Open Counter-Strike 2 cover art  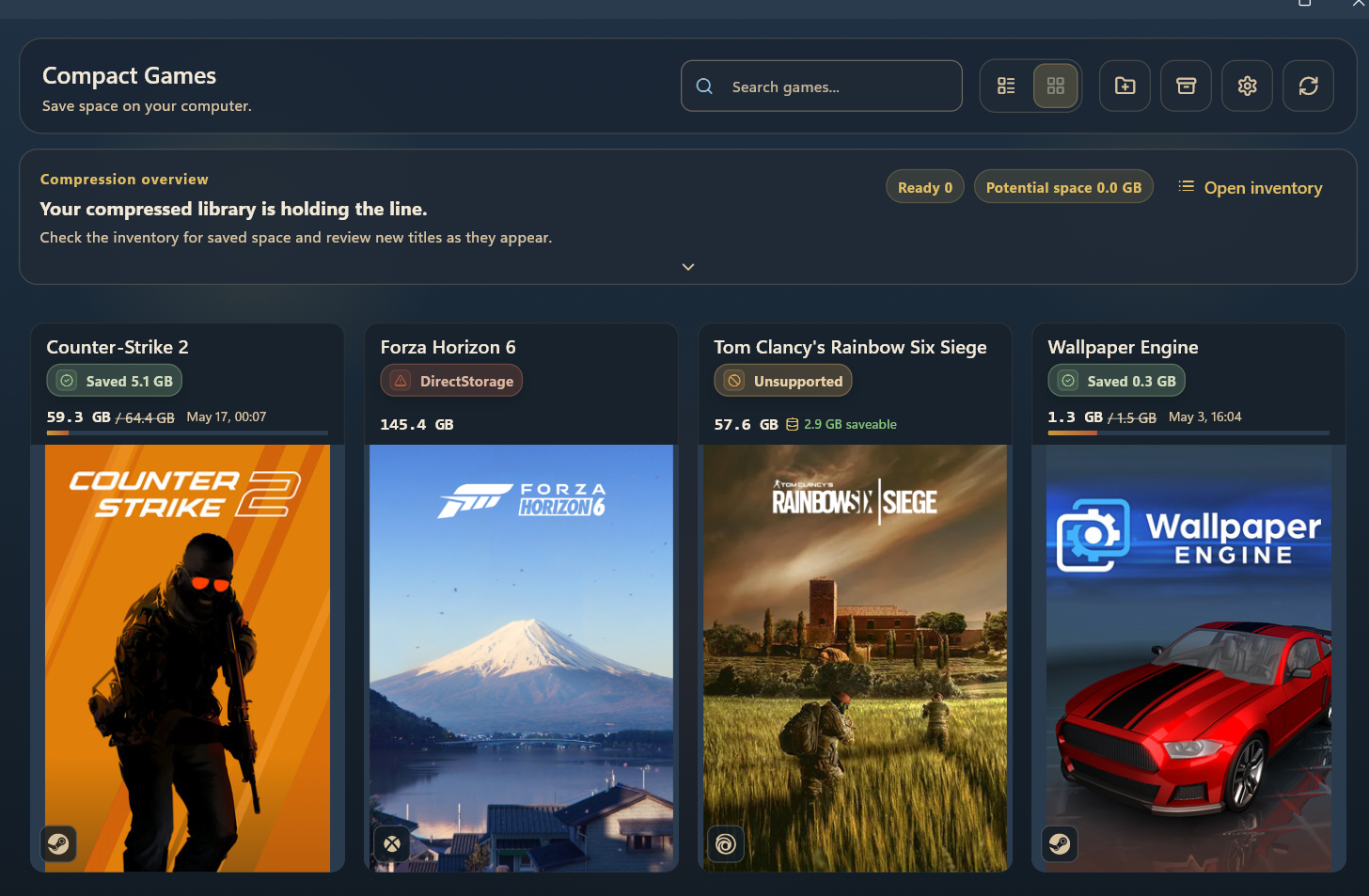(x=188, y=658)
